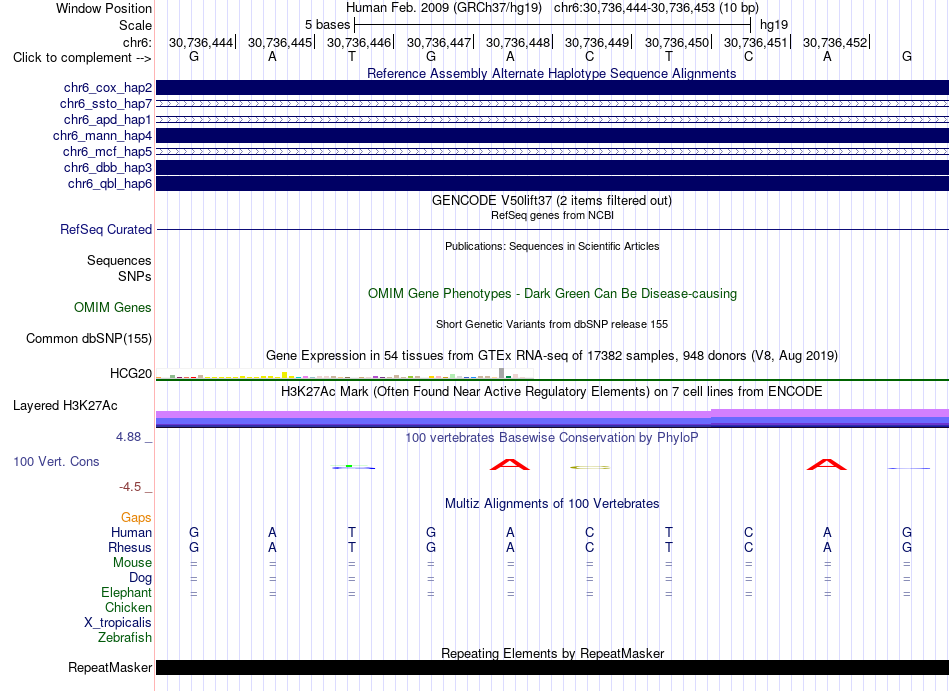950x691 pixels.
Task: Click the X_tropicalis species label
Action: point(118,623)
